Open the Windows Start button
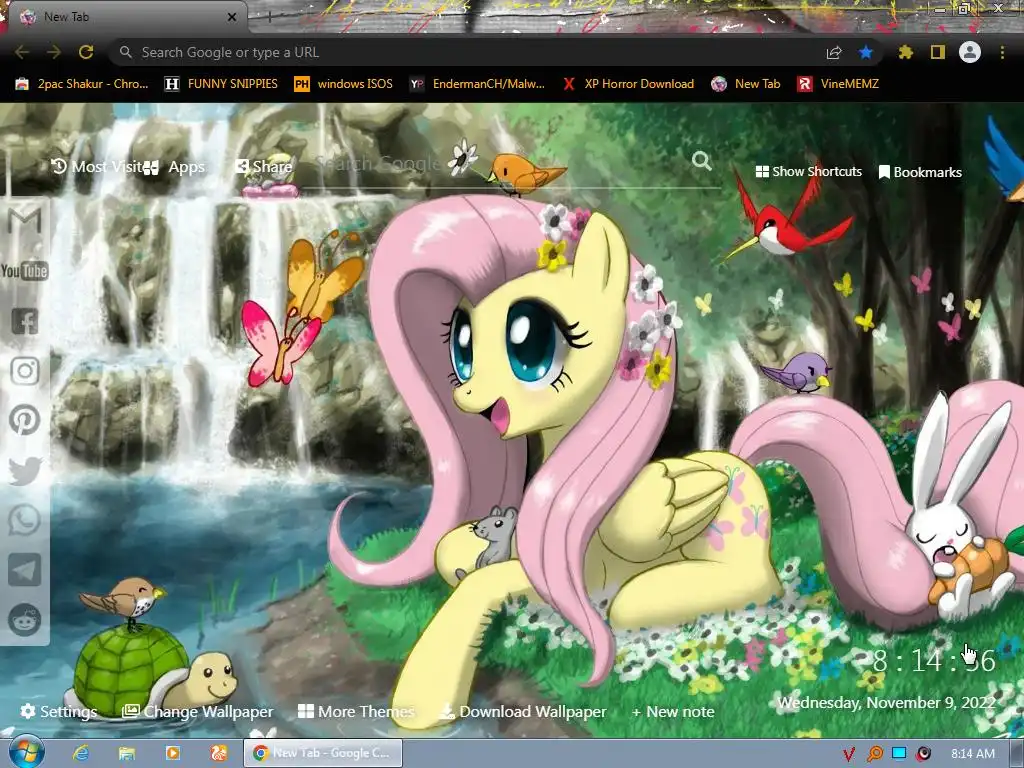Viewport: 1024px width, 768px height. pos(26,753)
